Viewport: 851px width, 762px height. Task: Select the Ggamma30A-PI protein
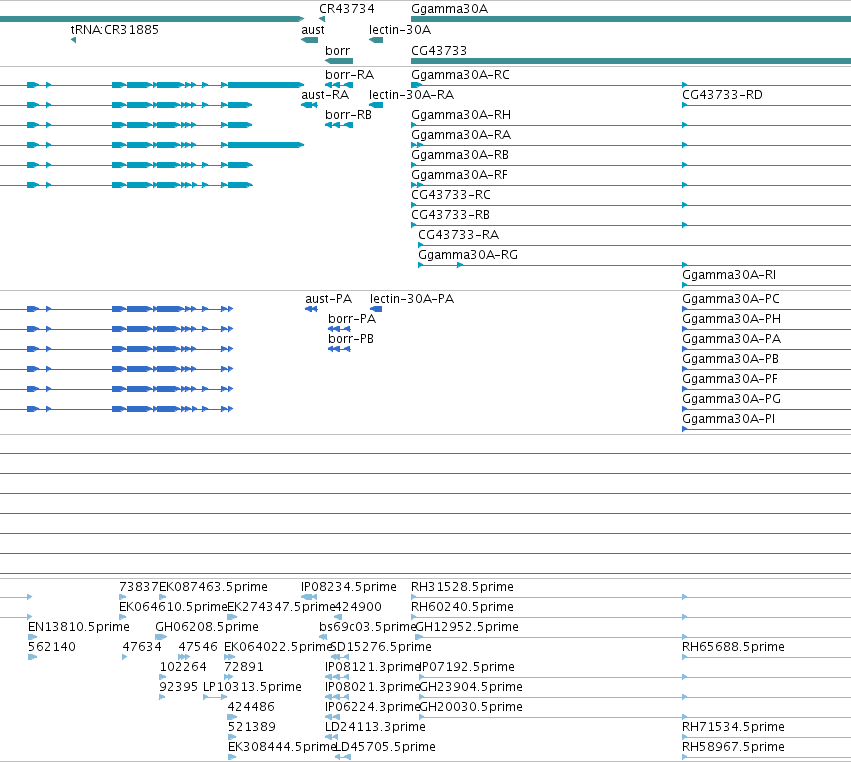(x=766, y=429)
